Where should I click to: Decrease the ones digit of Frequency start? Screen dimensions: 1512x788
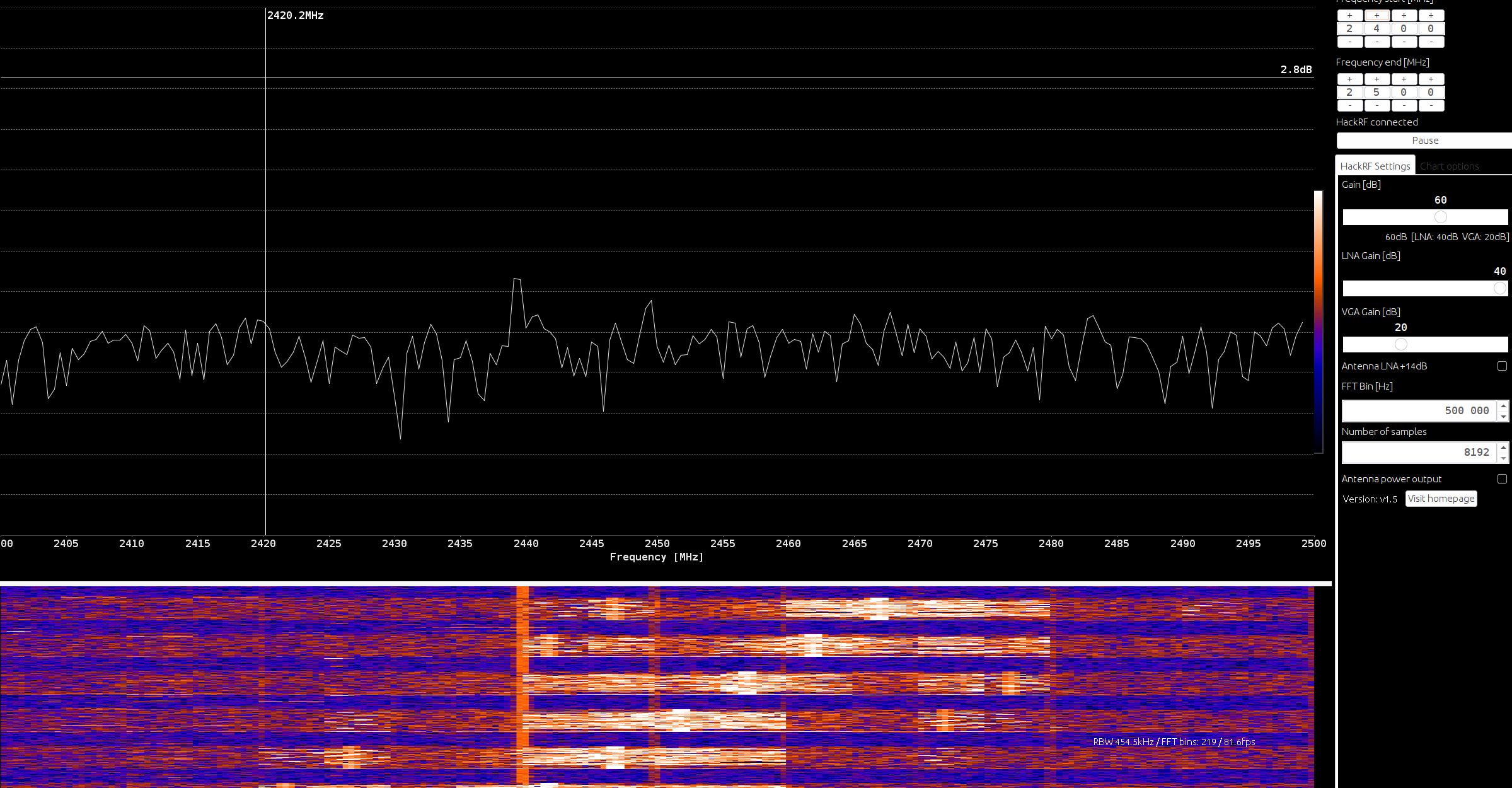coord(1431,42)
